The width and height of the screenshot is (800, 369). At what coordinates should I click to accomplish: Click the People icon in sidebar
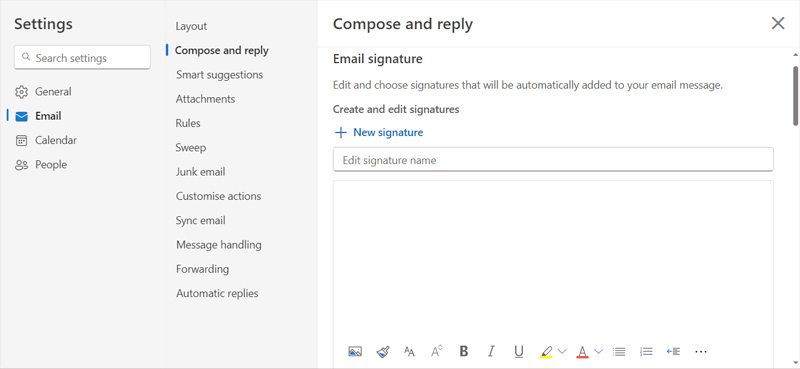(x=21, y=165)
